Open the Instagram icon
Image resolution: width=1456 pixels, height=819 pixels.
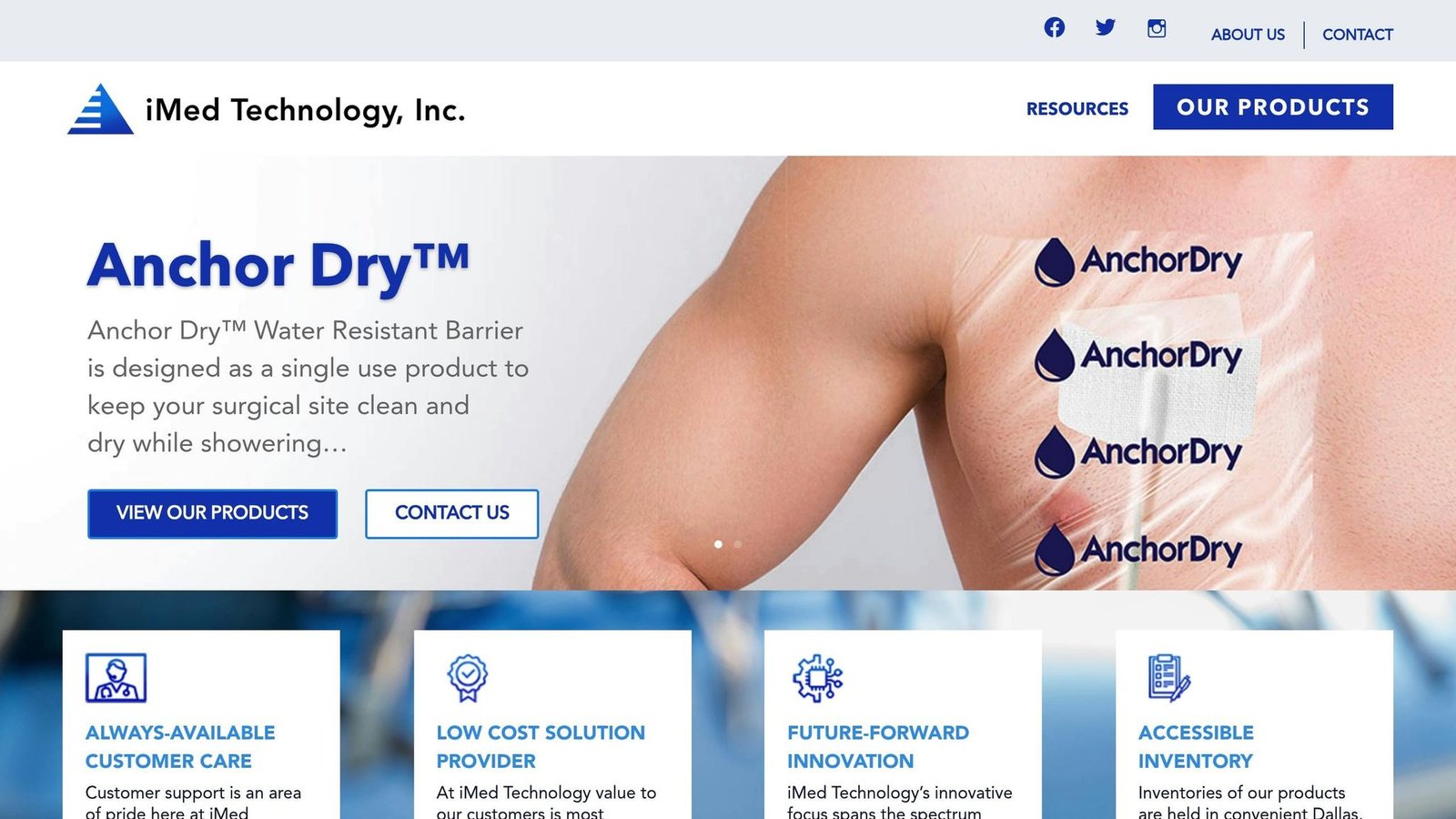click(x=1157, y=28)
